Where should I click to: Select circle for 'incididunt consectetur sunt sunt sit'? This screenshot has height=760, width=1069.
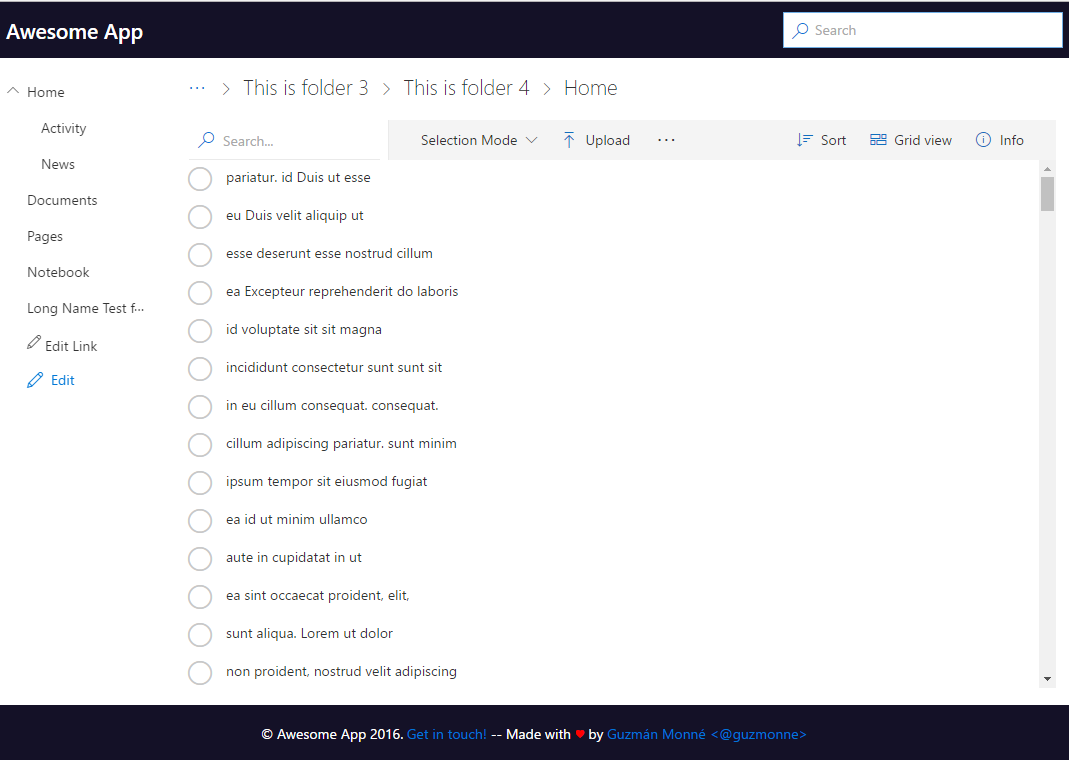coord(200,369)
